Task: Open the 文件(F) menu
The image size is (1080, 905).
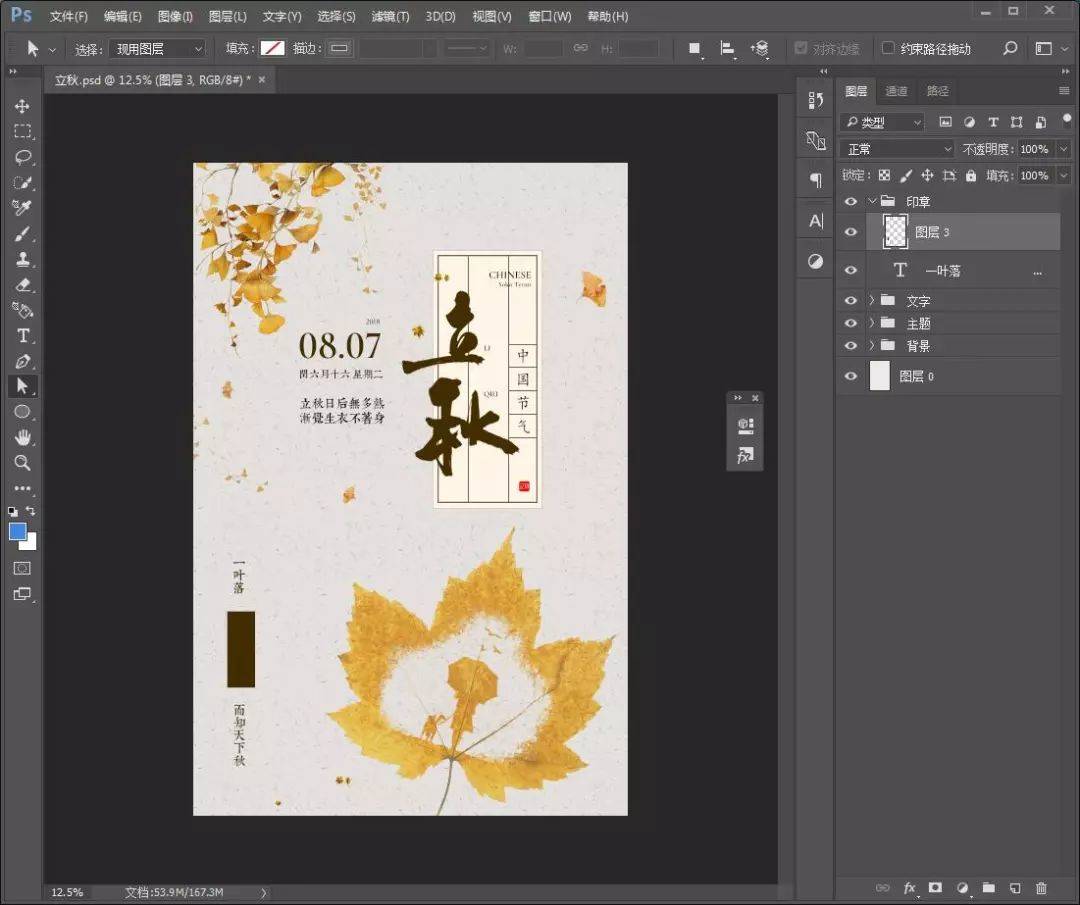Action: [x=68, y=16]
